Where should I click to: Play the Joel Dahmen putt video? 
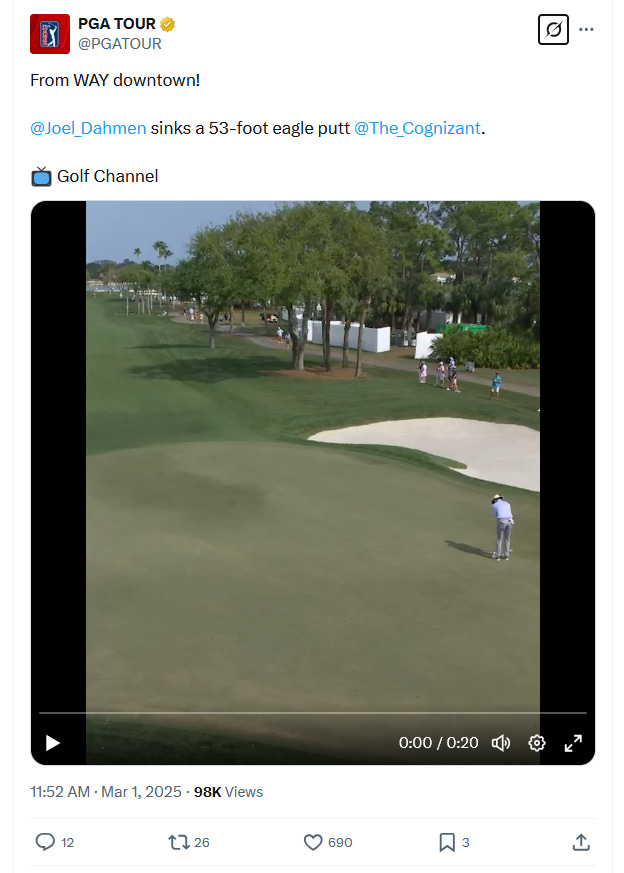tap(52, 743)
